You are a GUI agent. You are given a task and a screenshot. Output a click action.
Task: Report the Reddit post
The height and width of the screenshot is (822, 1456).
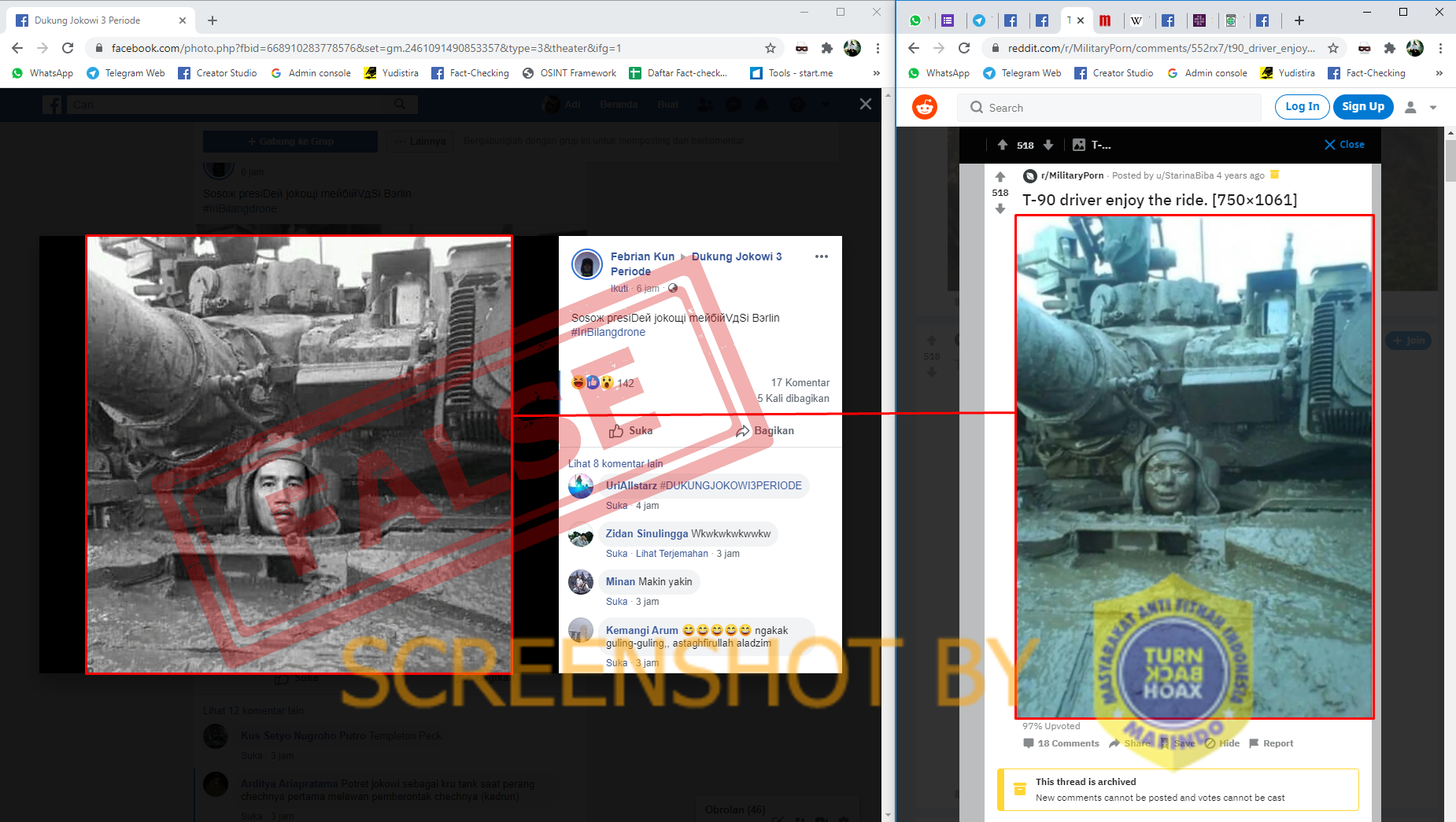(1271, 743)
